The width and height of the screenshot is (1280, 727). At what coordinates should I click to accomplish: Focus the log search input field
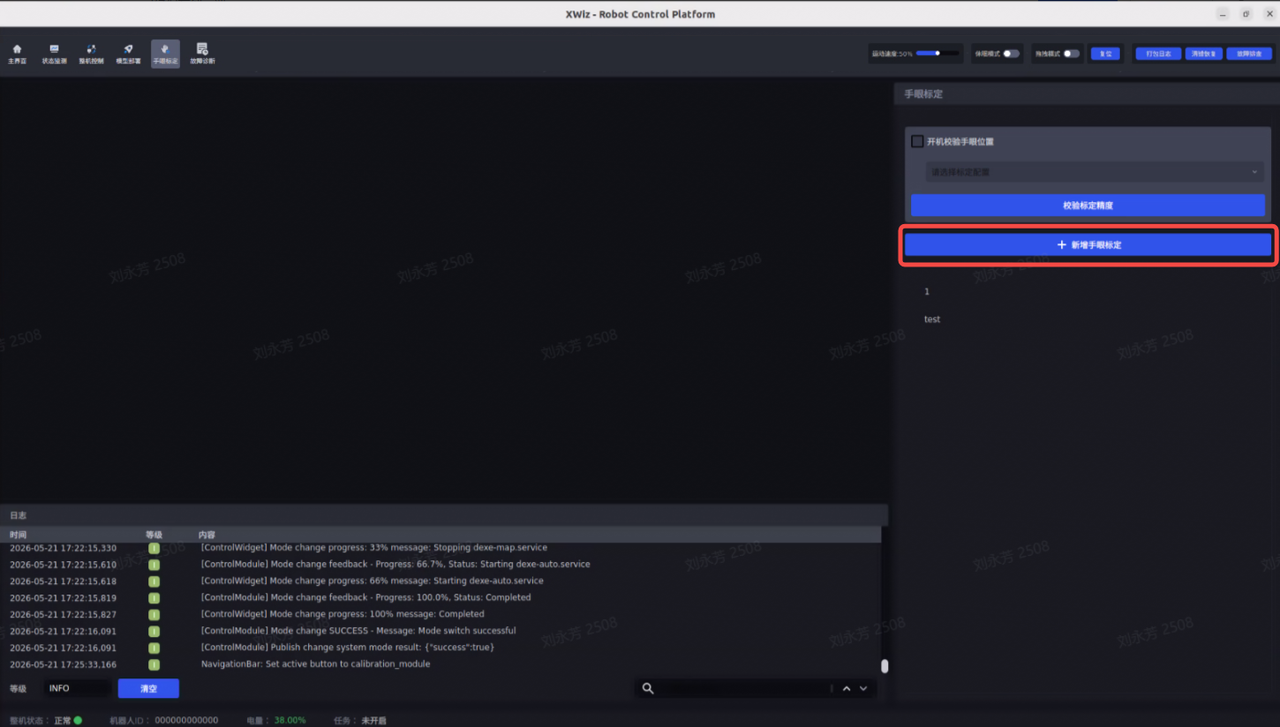coord(745,688)
